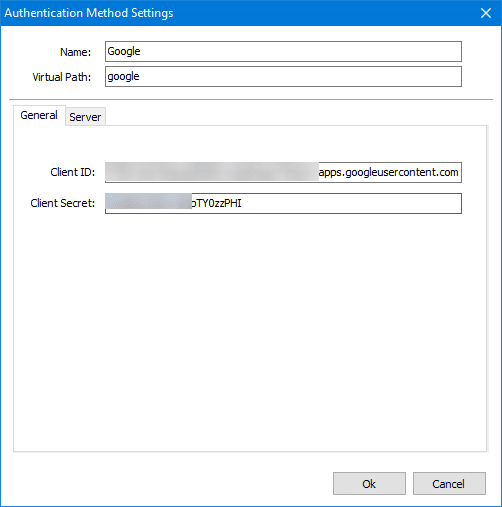Close the Authentication Method Settings window
This screenshot has width=502, height=507.
[x=486, y=13]
